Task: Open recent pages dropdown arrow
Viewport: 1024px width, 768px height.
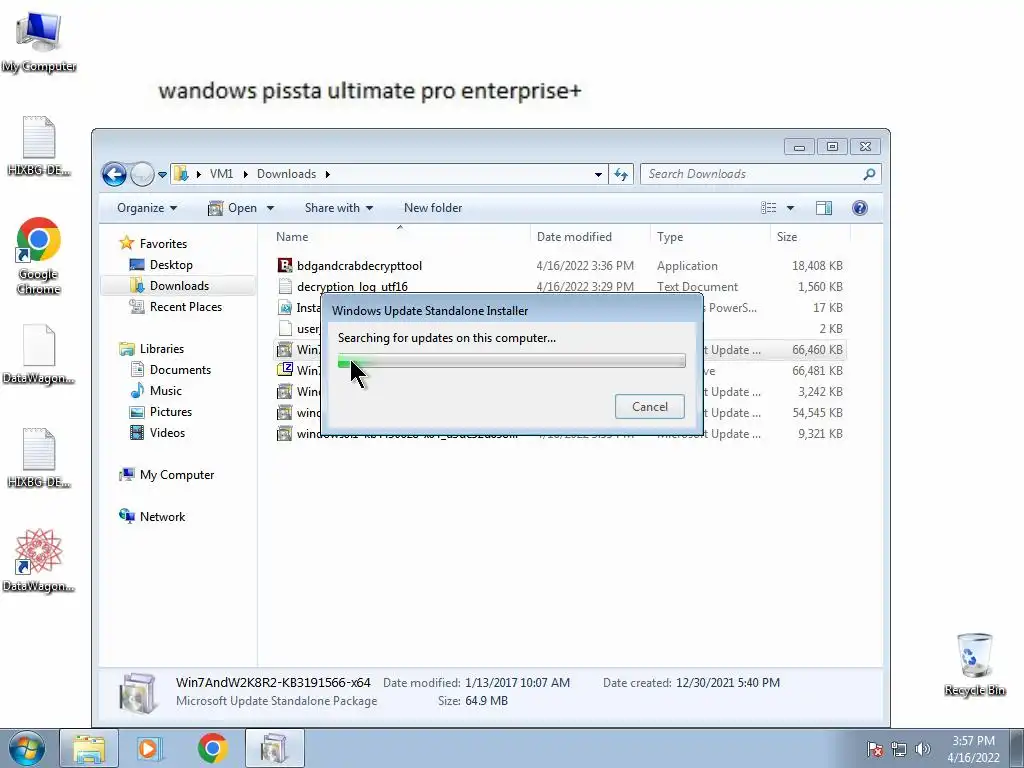Action: point(162,175)
